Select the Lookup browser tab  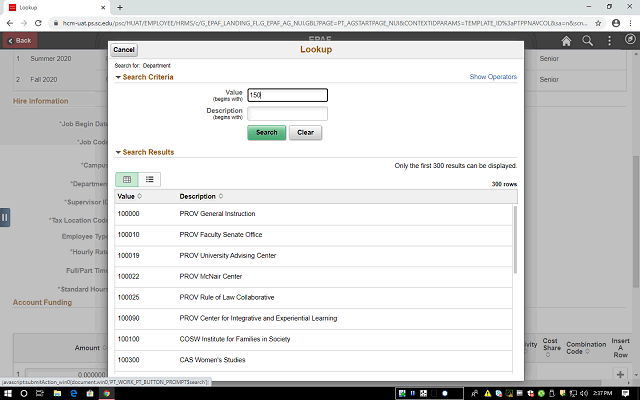point(56,7)
